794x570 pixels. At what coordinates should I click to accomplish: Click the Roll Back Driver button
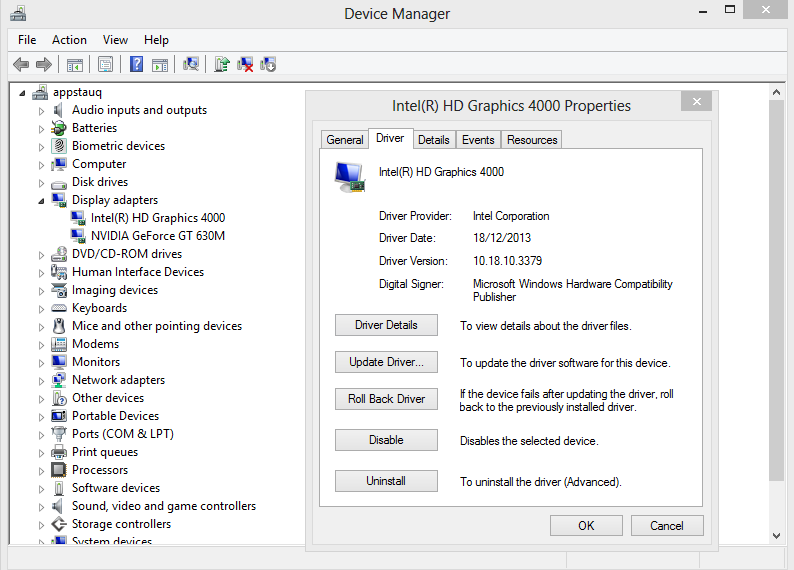(386, 399)
